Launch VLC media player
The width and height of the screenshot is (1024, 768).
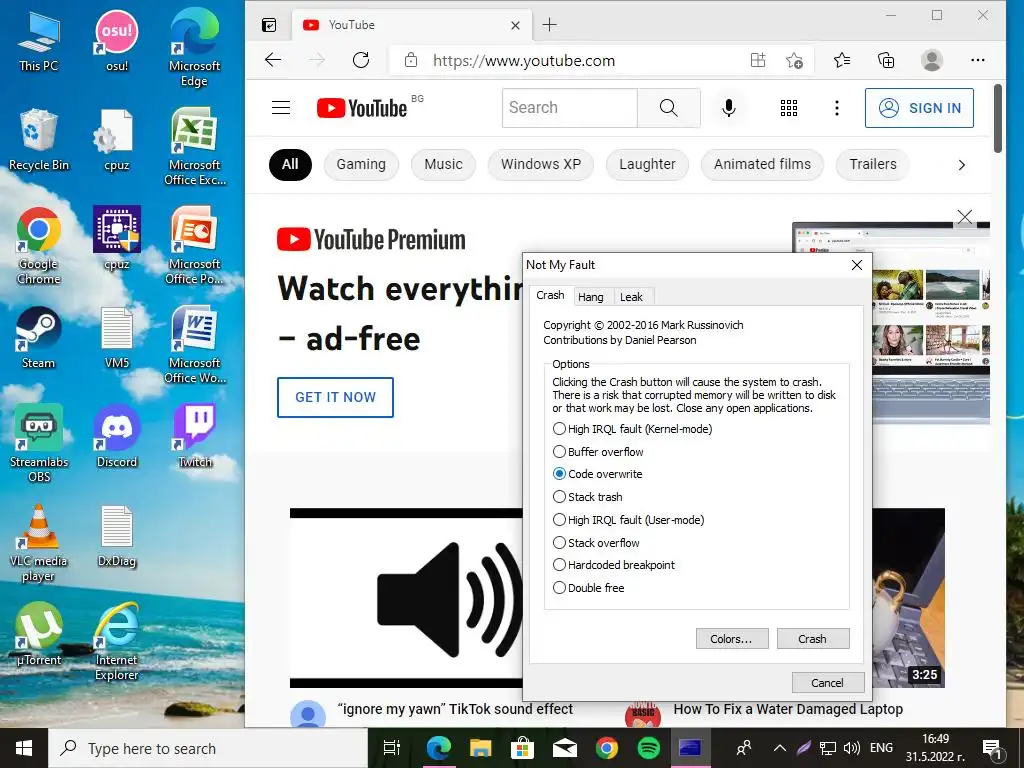pyautogui.click(x=39, y=543)
